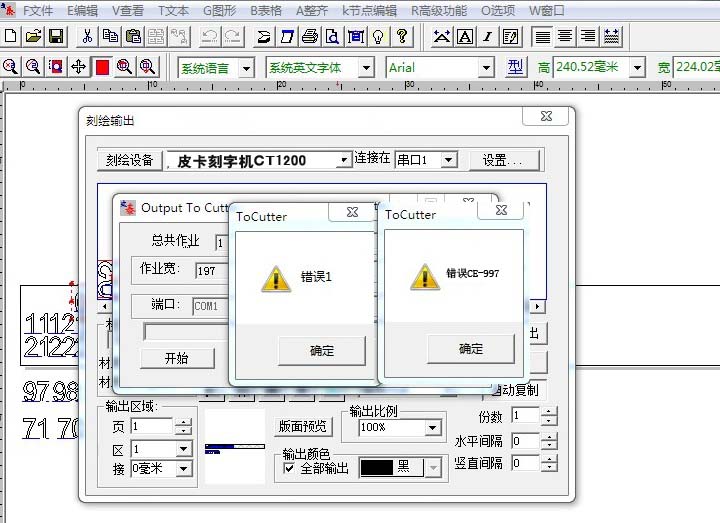Click the Save floppy disk icon
The width and height of the screenshot is (720, 523).
point(56,37)
